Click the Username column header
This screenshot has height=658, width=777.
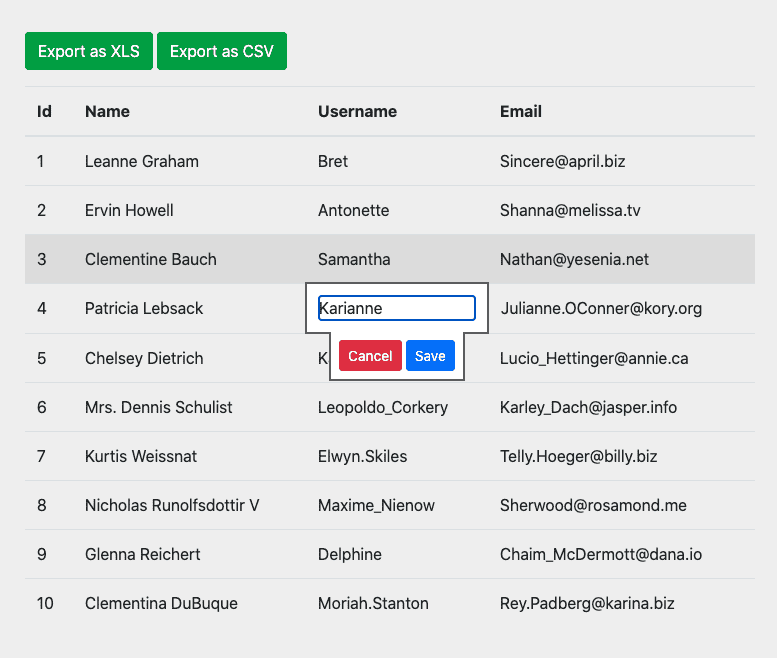tap(357, 111)
